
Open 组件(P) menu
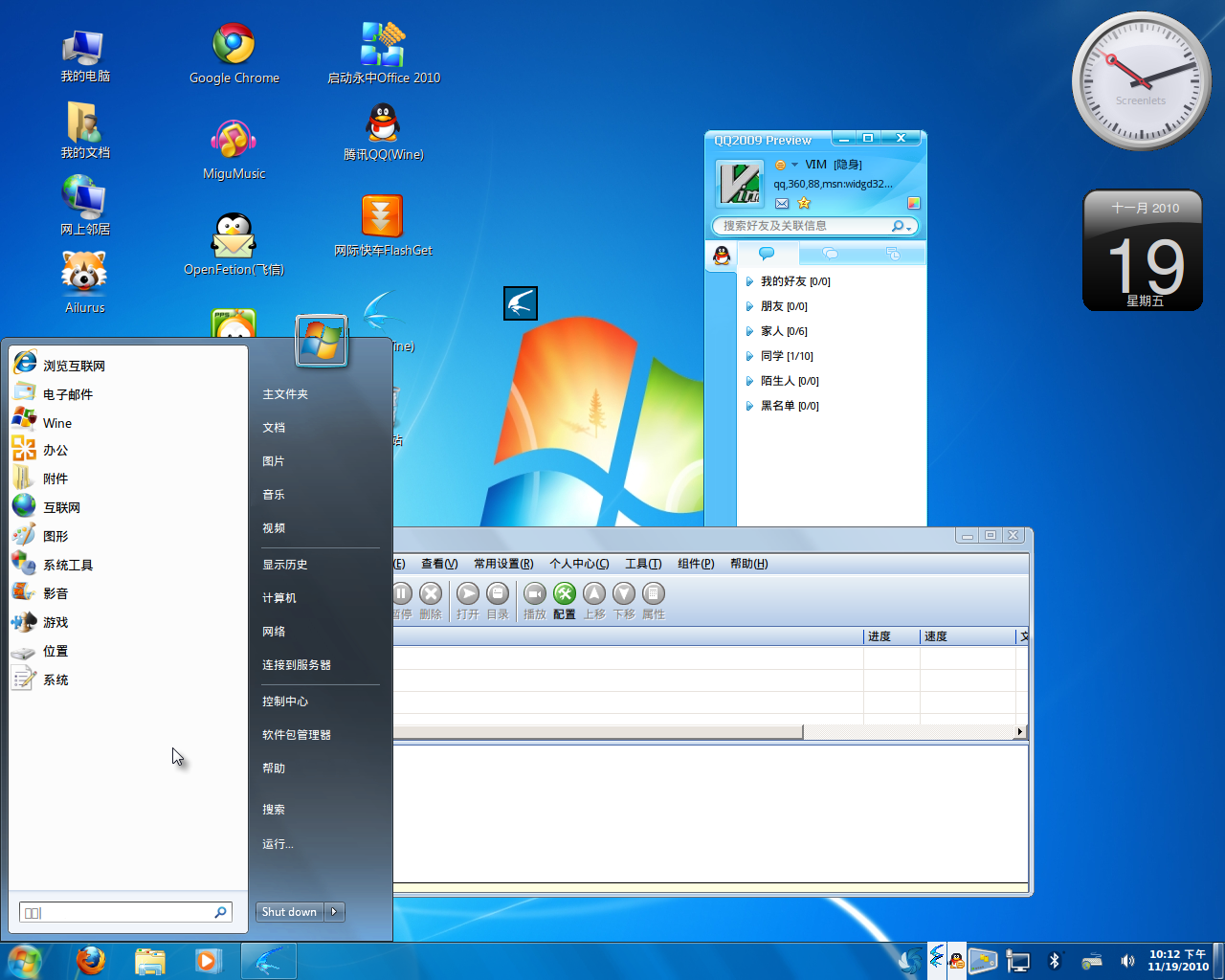pos(696,564)
